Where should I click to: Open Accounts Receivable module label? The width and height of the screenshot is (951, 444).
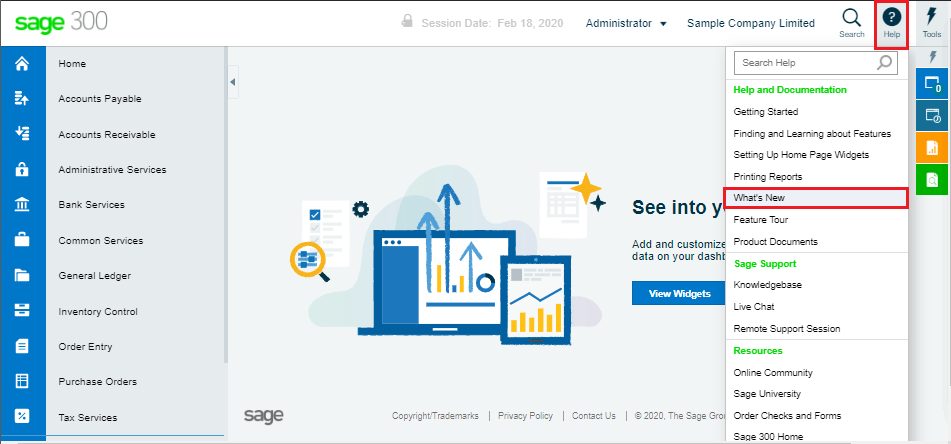point(107,134)
